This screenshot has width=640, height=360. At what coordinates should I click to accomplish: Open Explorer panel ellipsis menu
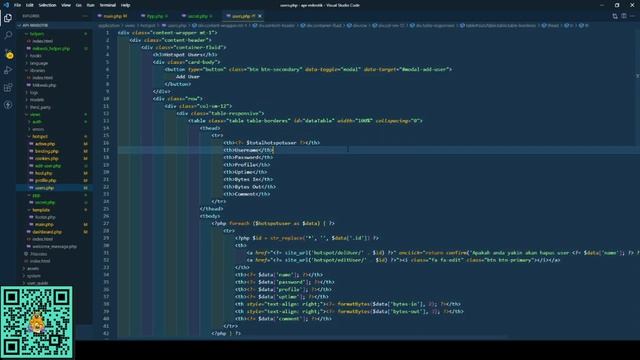(x=85, y=16)
